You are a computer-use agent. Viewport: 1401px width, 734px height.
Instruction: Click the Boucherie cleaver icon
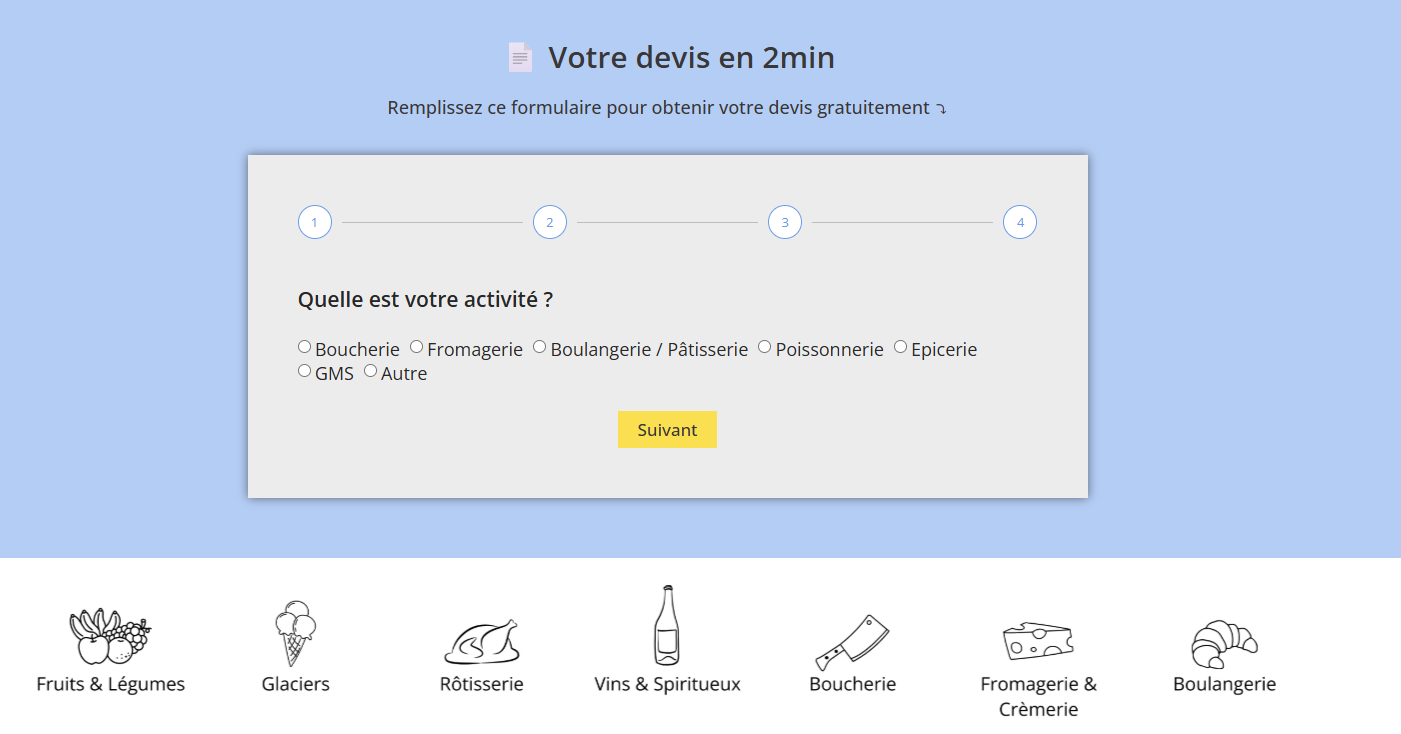click(852, 642)
